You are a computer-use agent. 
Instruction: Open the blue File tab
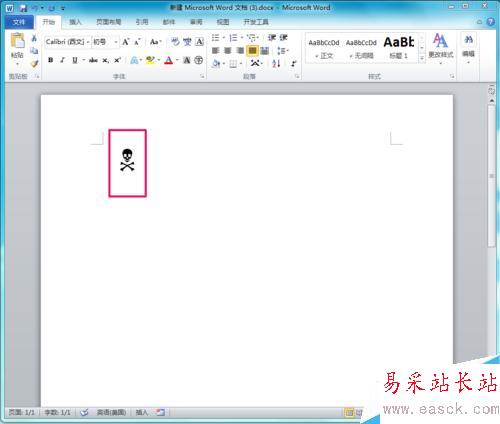(19, 22)
